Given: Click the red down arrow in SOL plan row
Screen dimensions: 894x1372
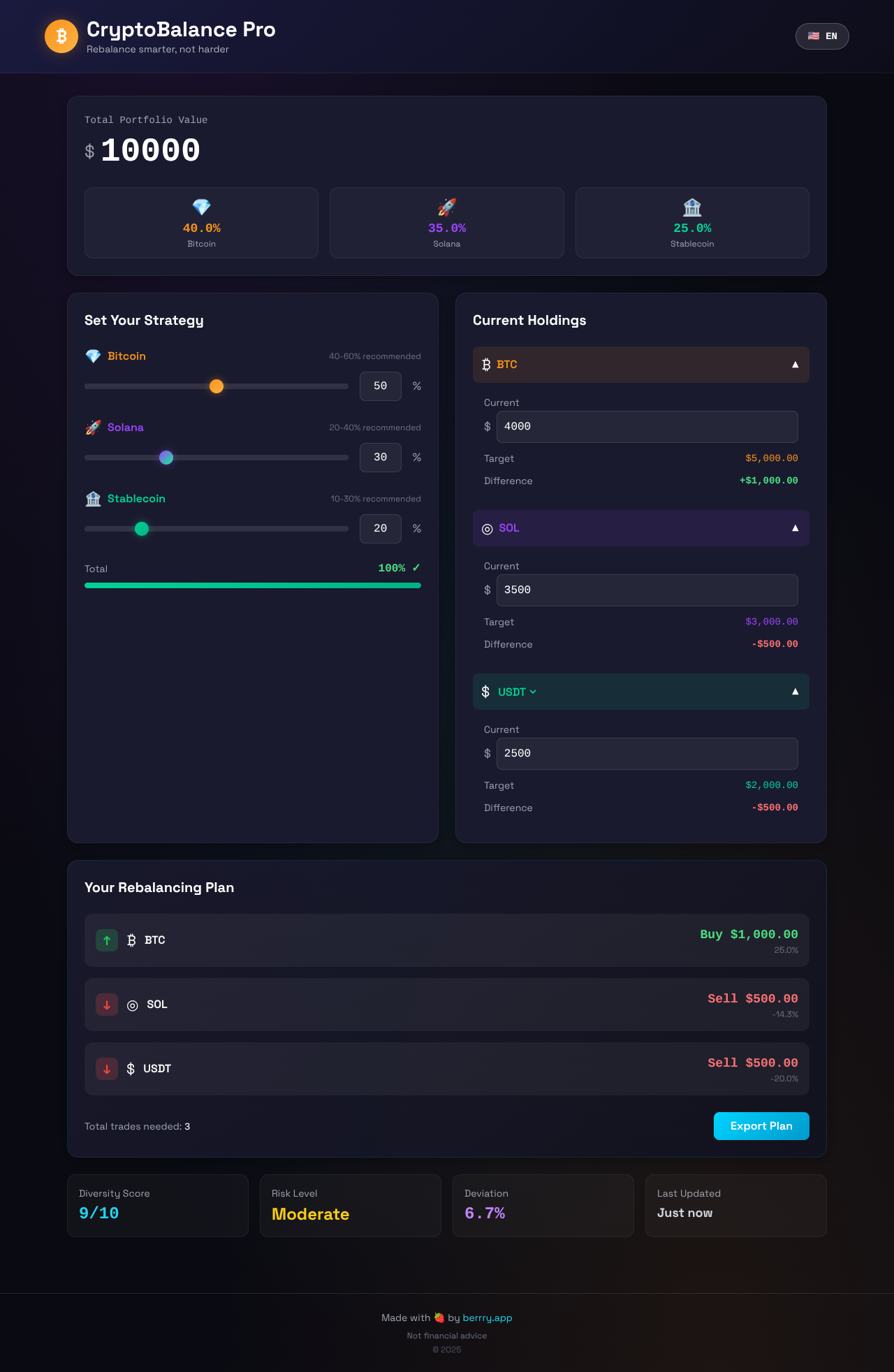Looking at the screenshot, I should pos(107,1005).
